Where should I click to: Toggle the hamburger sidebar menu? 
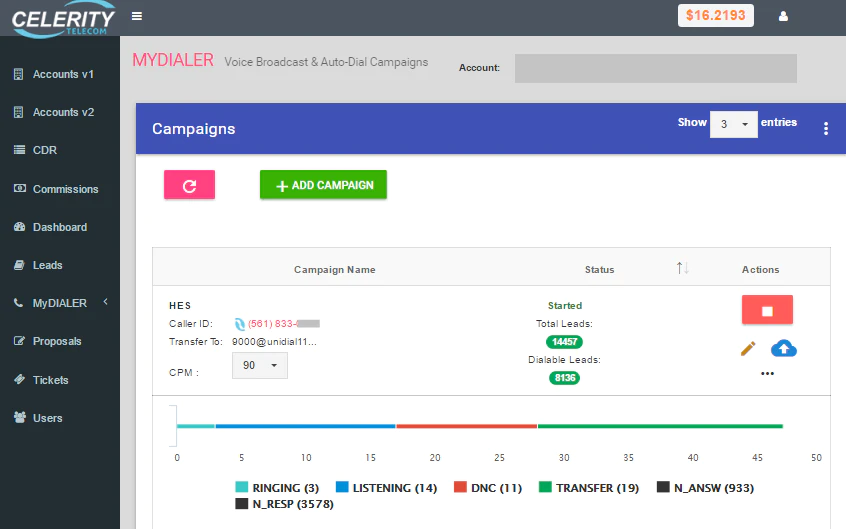click(137, 16)
